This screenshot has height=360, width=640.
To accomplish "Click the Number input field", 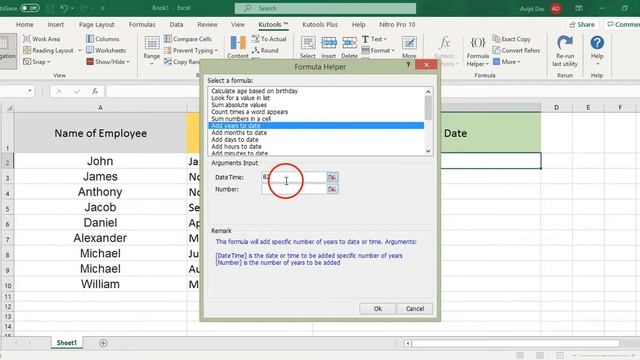I will [293, 189].
